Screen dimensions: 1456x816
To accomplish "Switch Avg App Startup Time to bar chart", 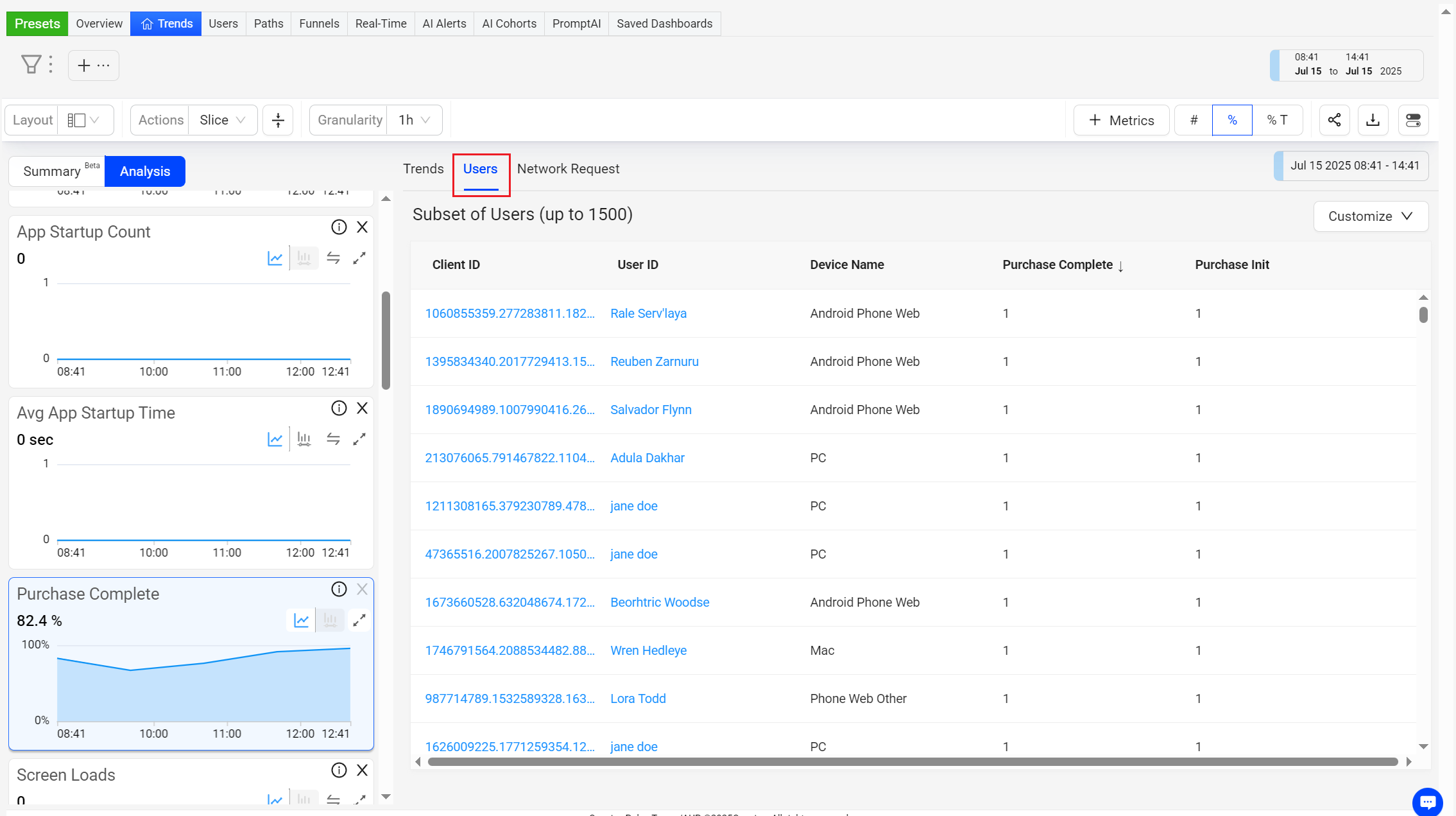I will 304,439.
